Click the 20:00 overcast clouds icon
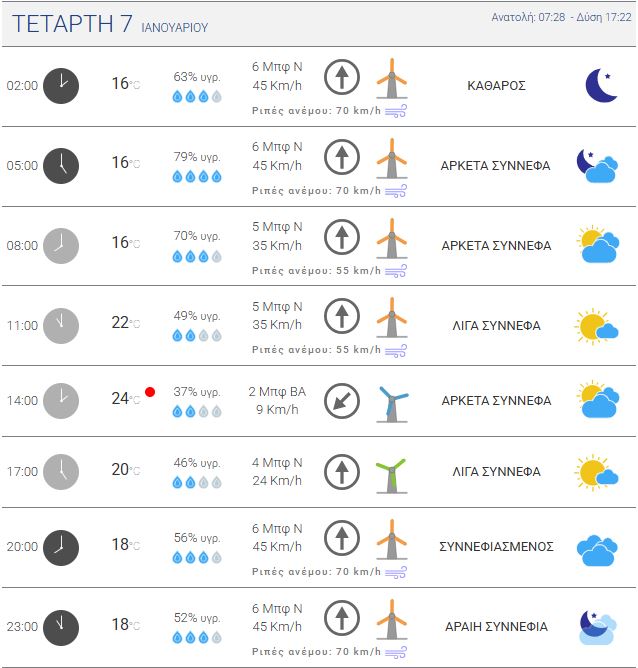This screenshot has height=668, width=638. [x=597, y=547]
